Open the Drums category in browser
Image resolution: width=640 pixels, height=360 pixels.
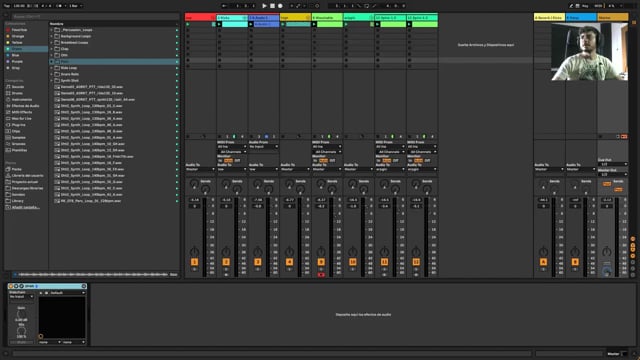[17, 93]
